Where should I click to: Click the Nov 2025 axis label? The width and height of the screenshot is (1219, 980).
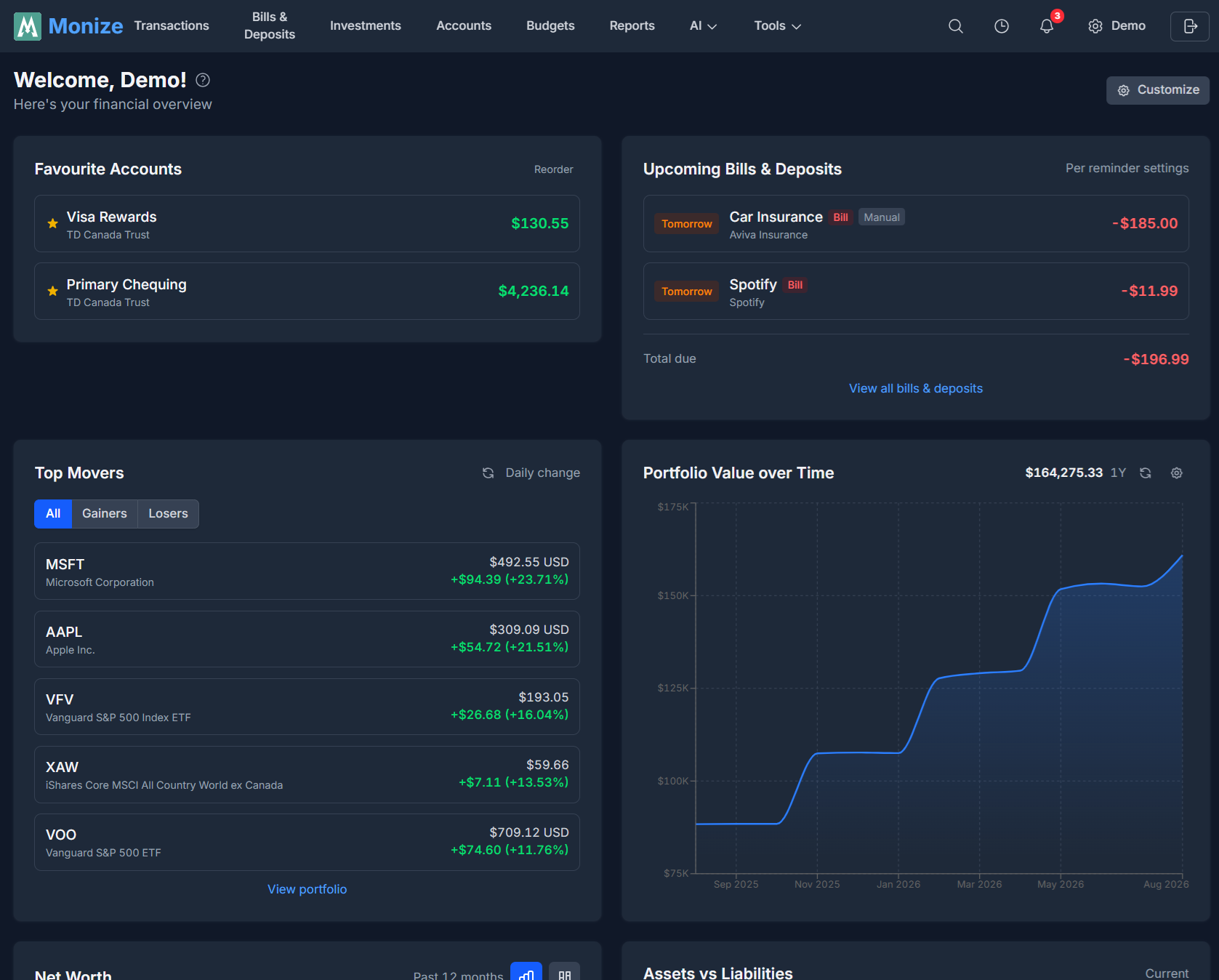click(x=817, y=885)
